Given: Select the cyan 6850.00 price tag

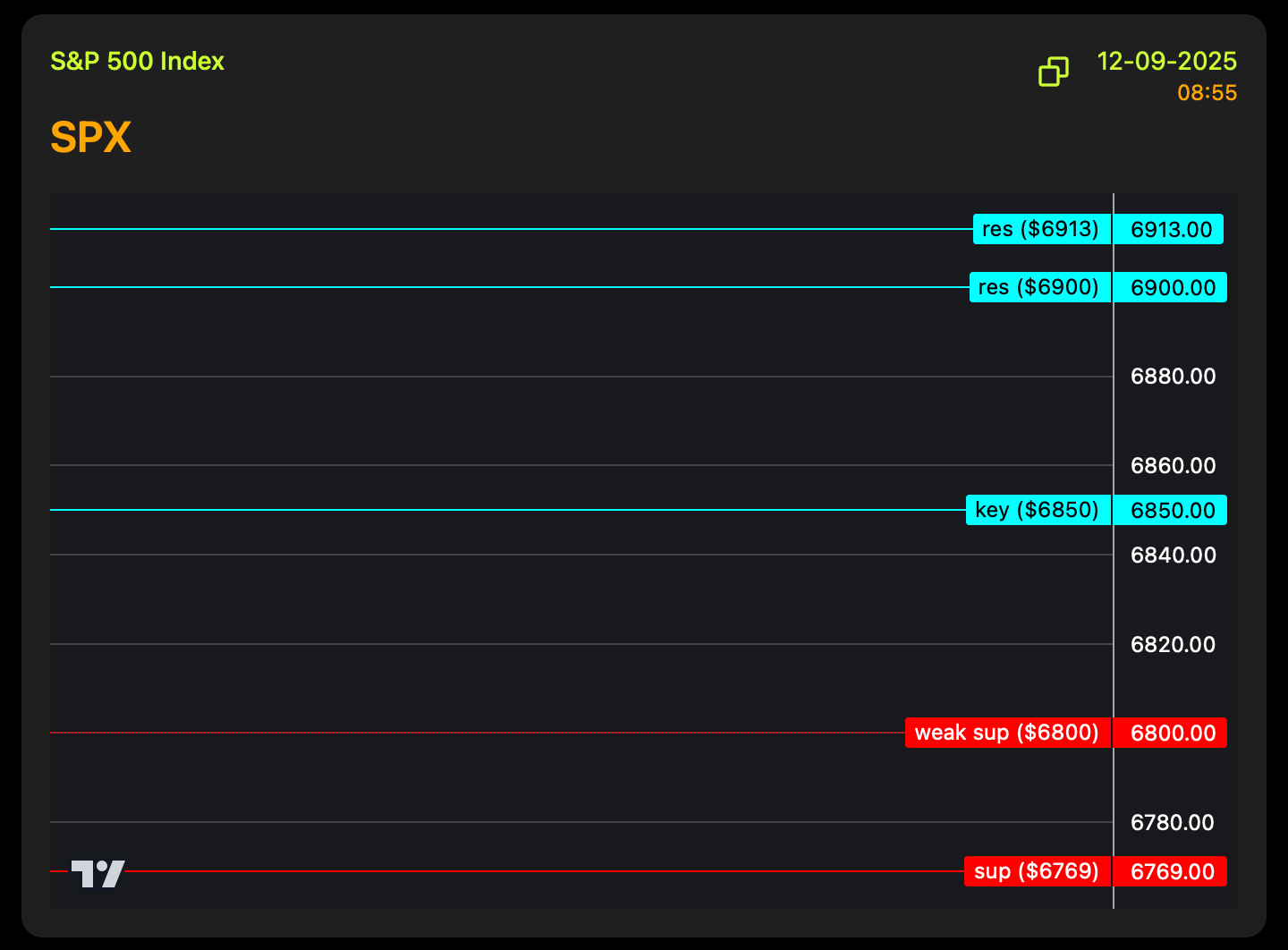Looking at the screenshot, I should pyautogui.click(x=1173, y=511).
